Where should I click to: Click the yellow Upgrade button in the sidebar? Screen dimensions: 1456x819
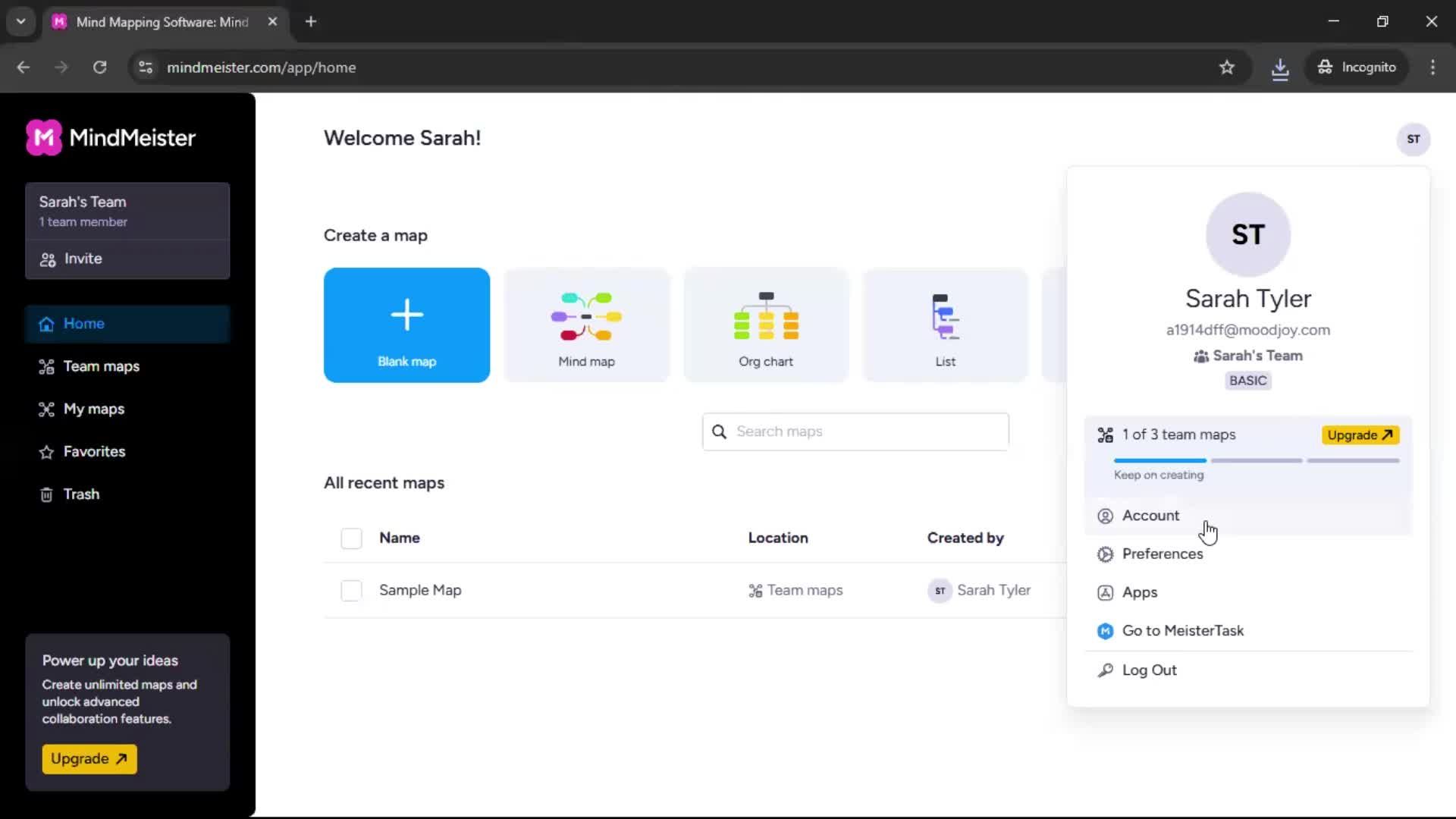click(x=89, y=758)
